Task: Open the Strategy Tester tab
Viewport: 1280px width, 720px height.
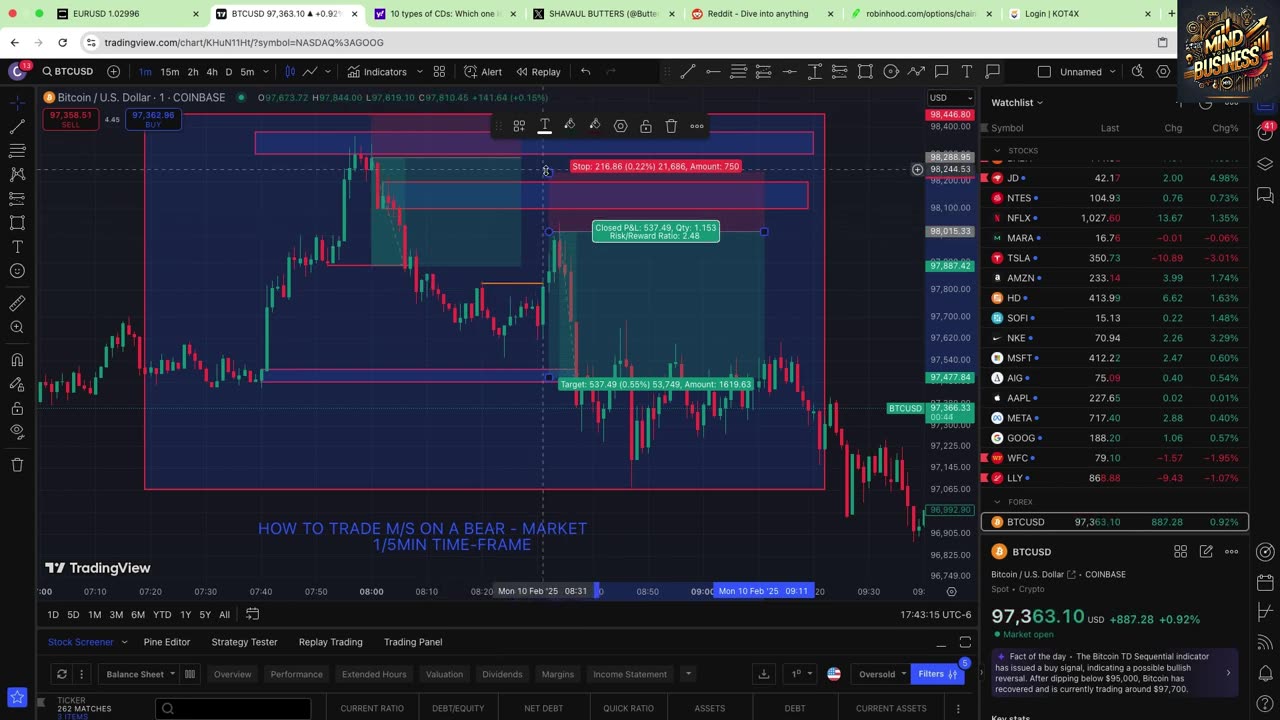Action: [244, 642]
